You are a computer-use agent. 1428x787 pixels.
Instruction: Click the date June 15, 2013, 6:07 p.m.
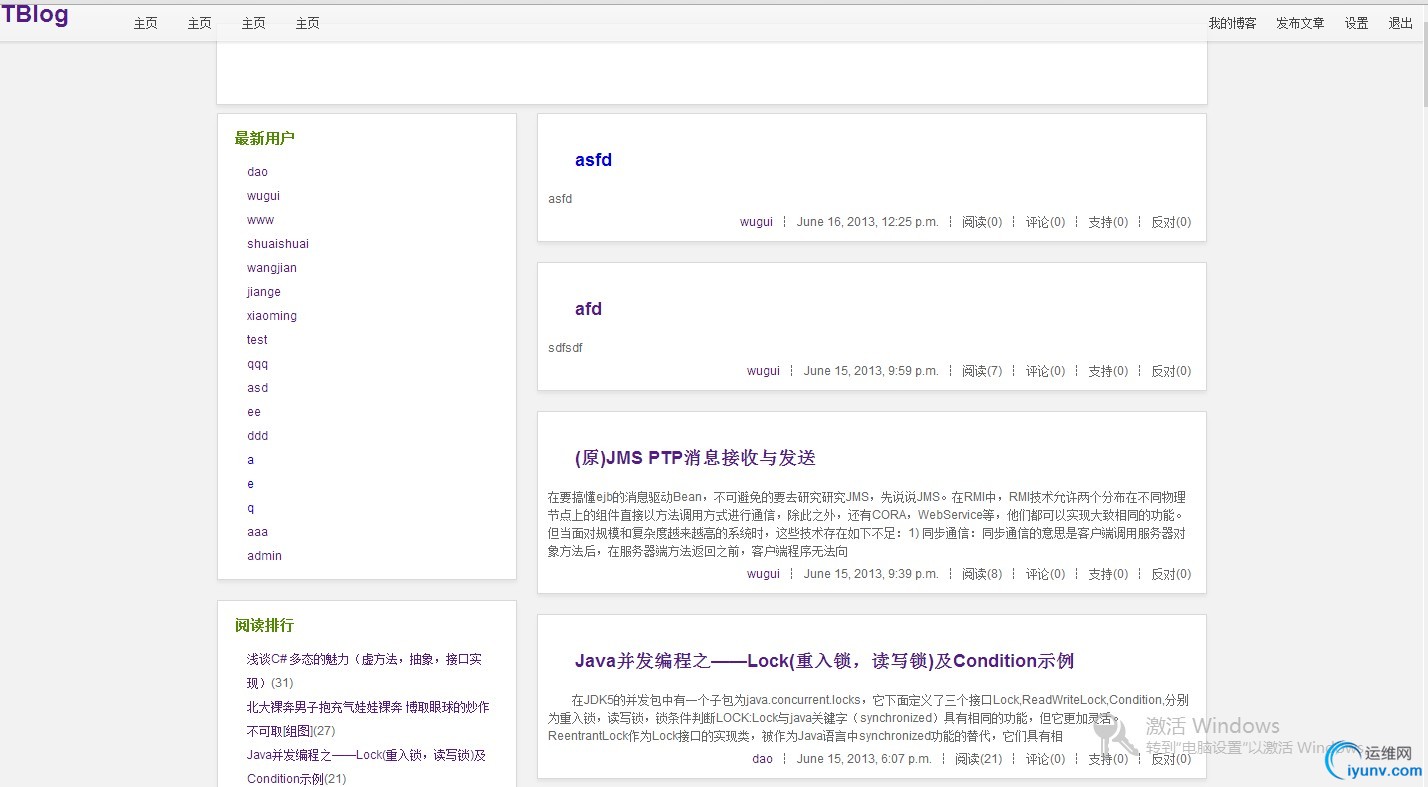864,759
